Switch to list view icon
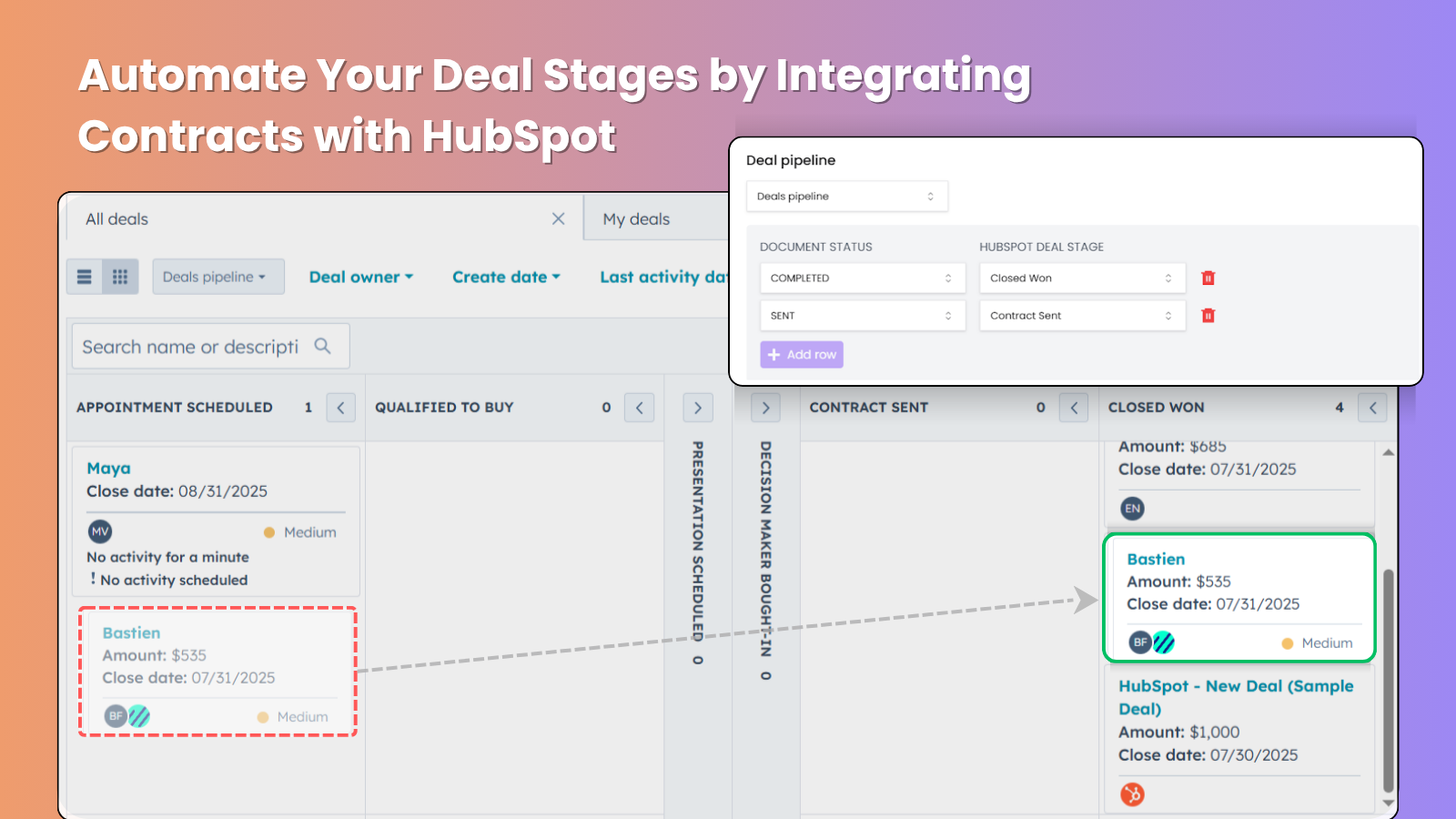The height and width of the screenshot is (819, 1456). 85,277
